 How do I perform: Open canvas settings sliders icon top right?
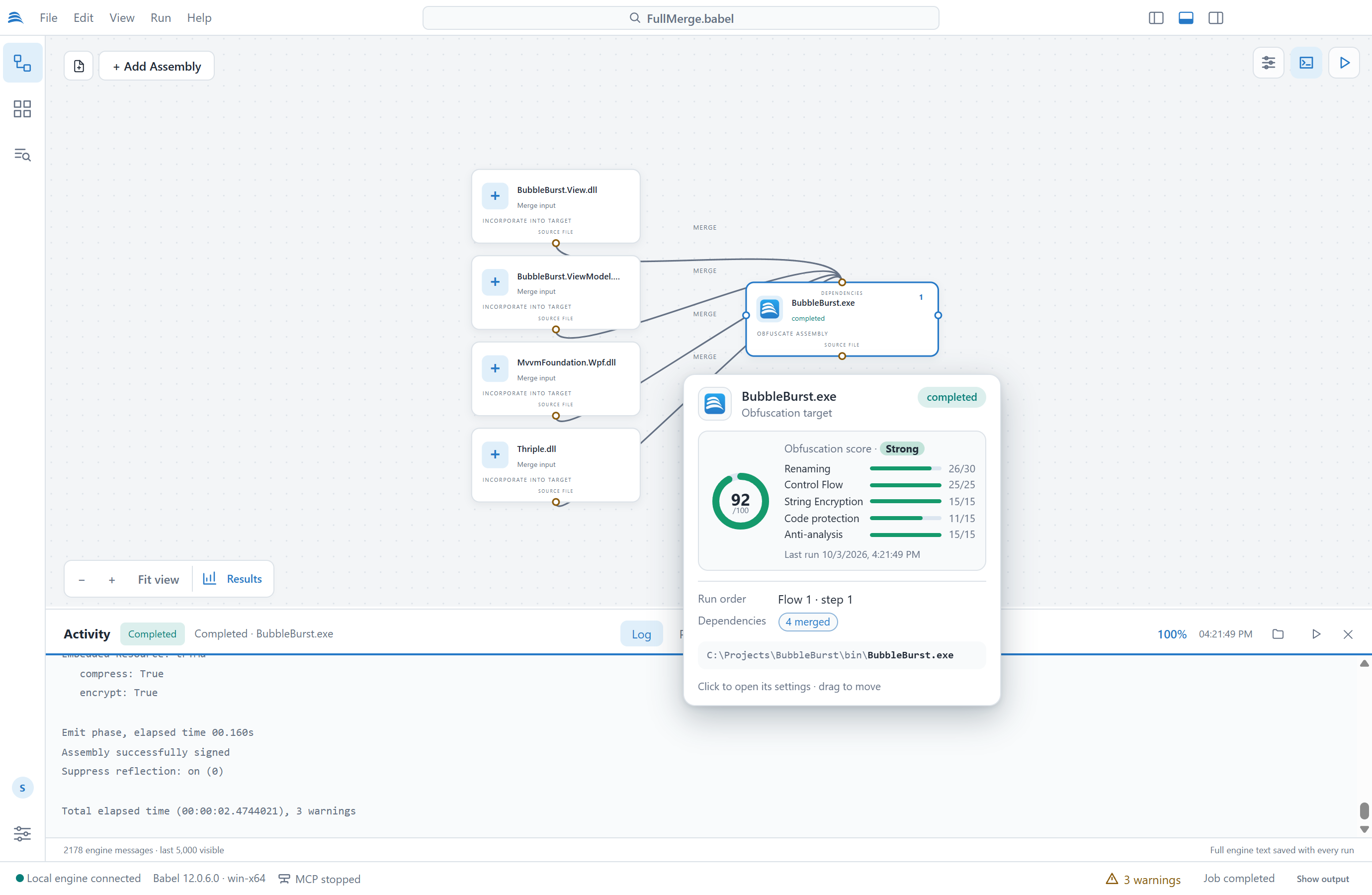[1268, 63]
